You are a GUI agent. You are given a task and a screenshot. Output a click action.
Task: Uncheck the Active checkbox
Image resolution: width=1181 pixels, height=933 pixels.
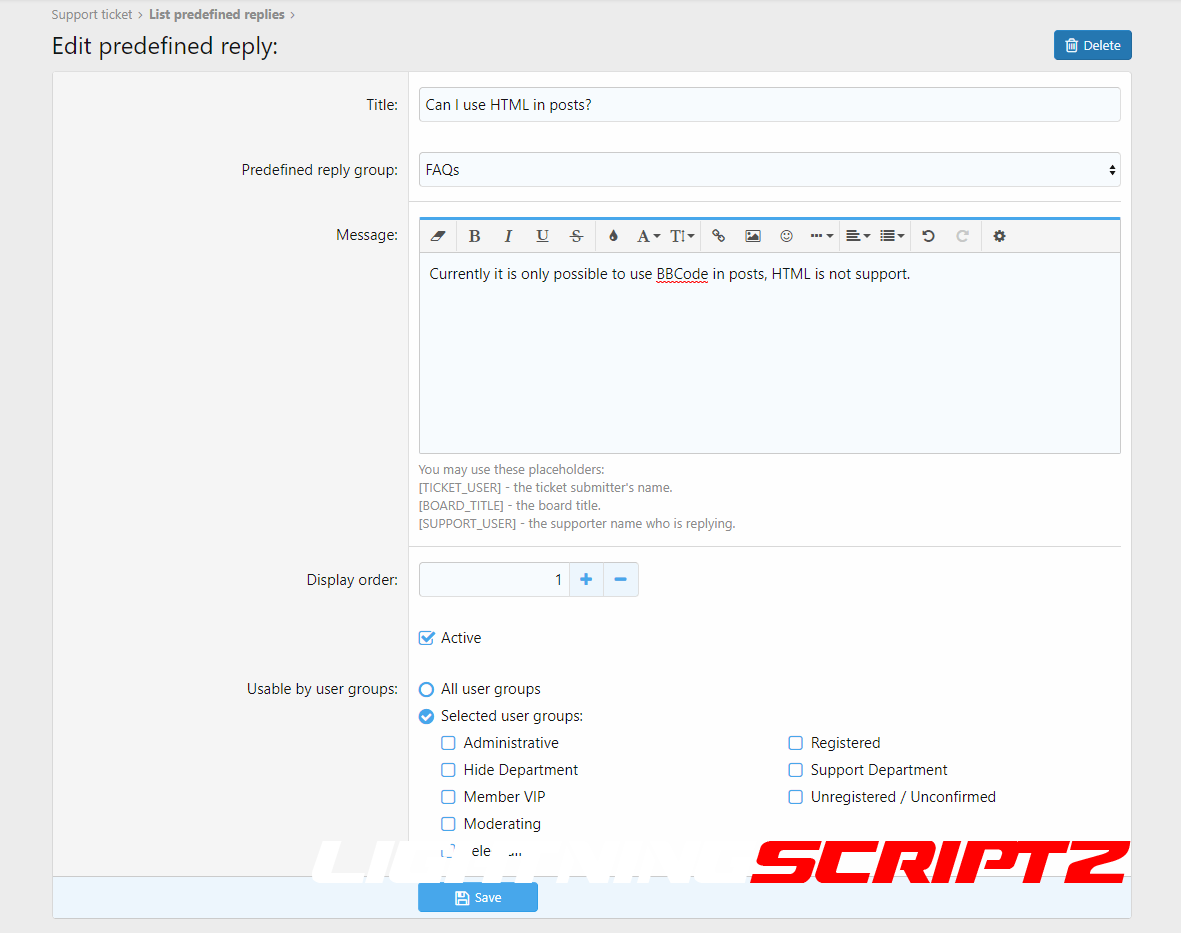(x=427, y=638)
